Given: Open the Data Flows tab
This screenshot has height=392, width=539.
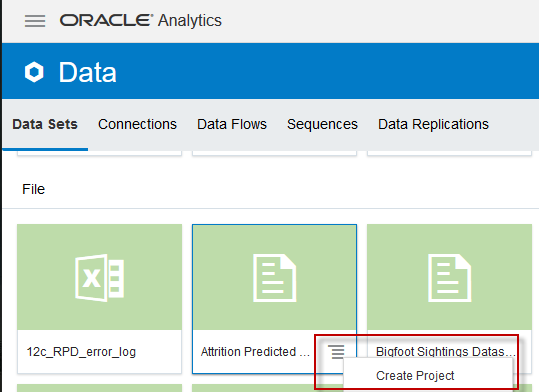Looking at the screenshot, I should 232,124.
